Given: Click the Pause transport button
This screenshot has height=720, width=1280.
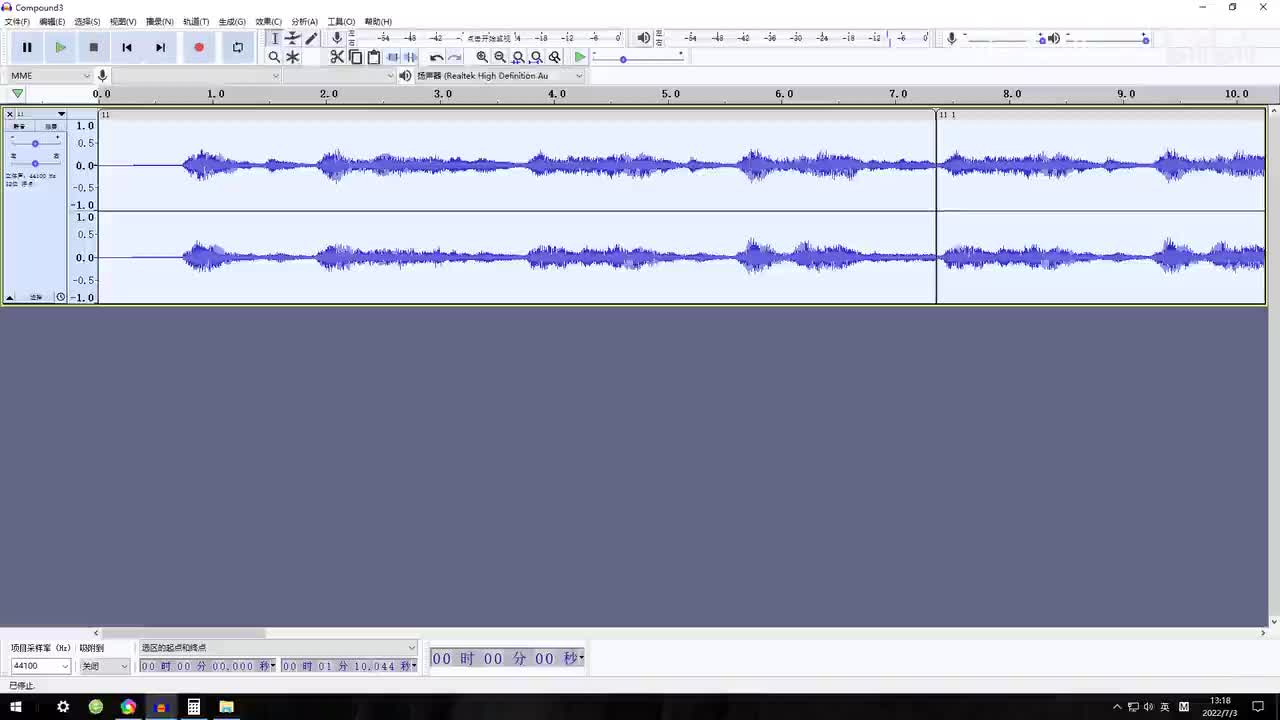Looking at the screenshot, I should pyautogui.click(x=27, y=47).
